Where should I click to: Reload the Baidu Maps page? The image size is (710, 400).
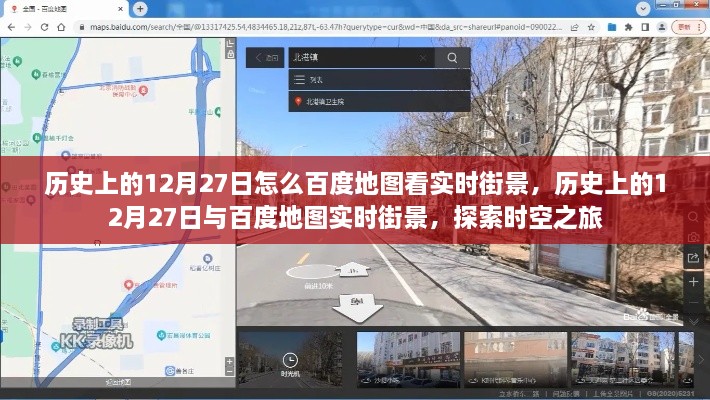pos(44,27)
